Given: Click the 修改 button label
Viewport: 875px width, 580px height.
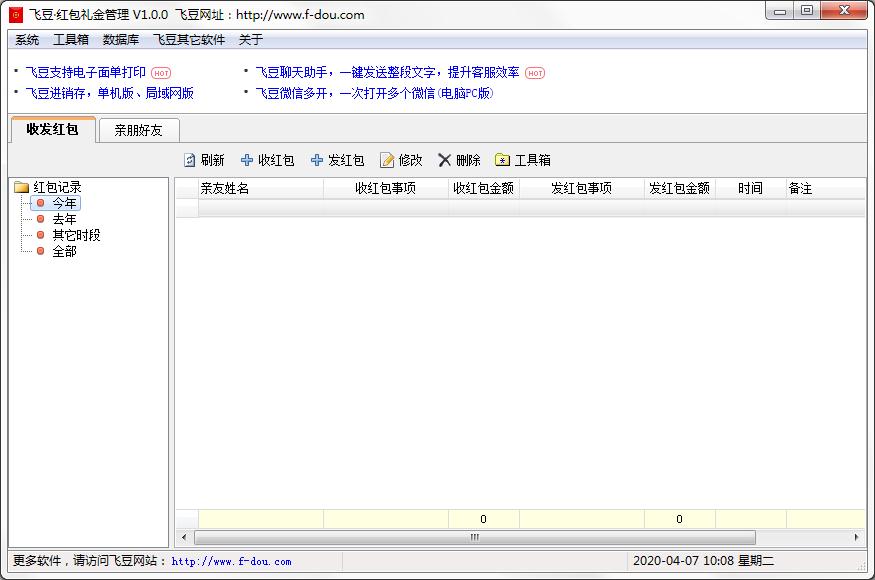Looking at the screenshot, I should (411, 161).
